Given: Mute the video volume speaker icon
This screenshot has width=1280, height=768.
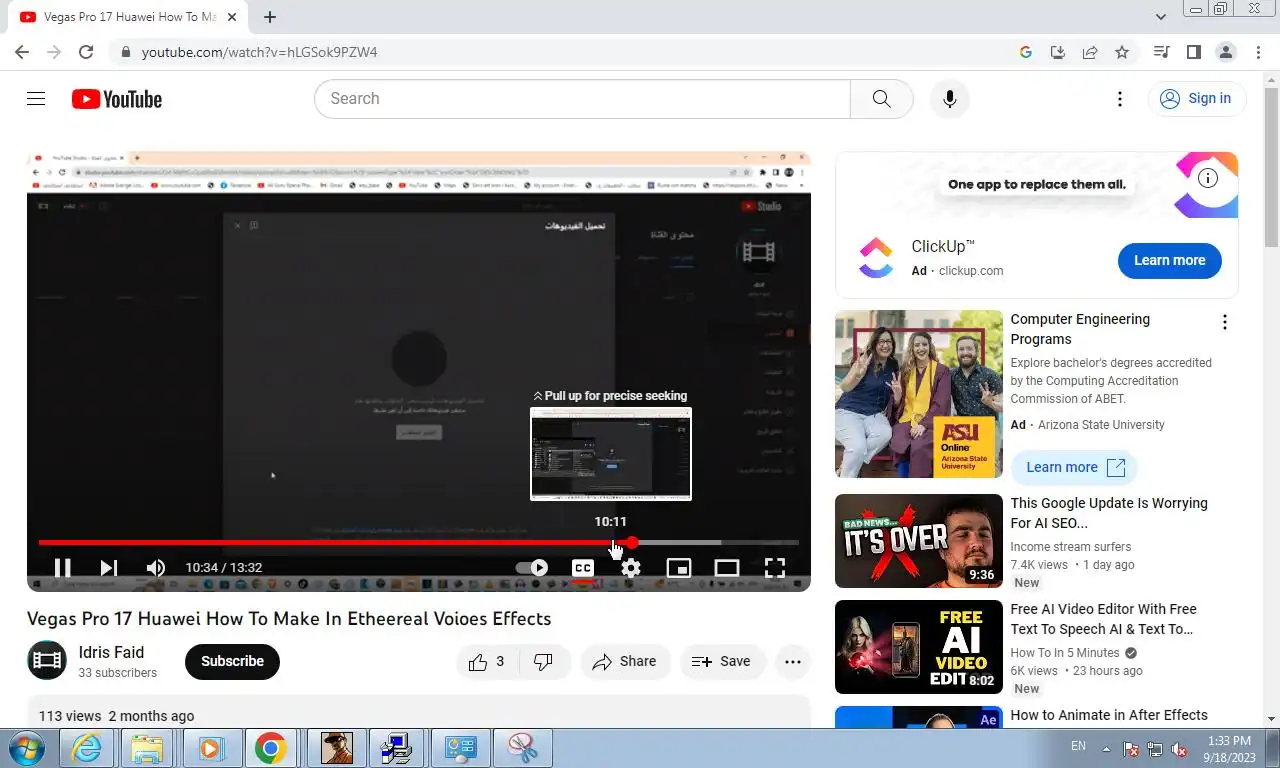Looking at the screenshot, I should pyautogui.click(x=156, y=568).
